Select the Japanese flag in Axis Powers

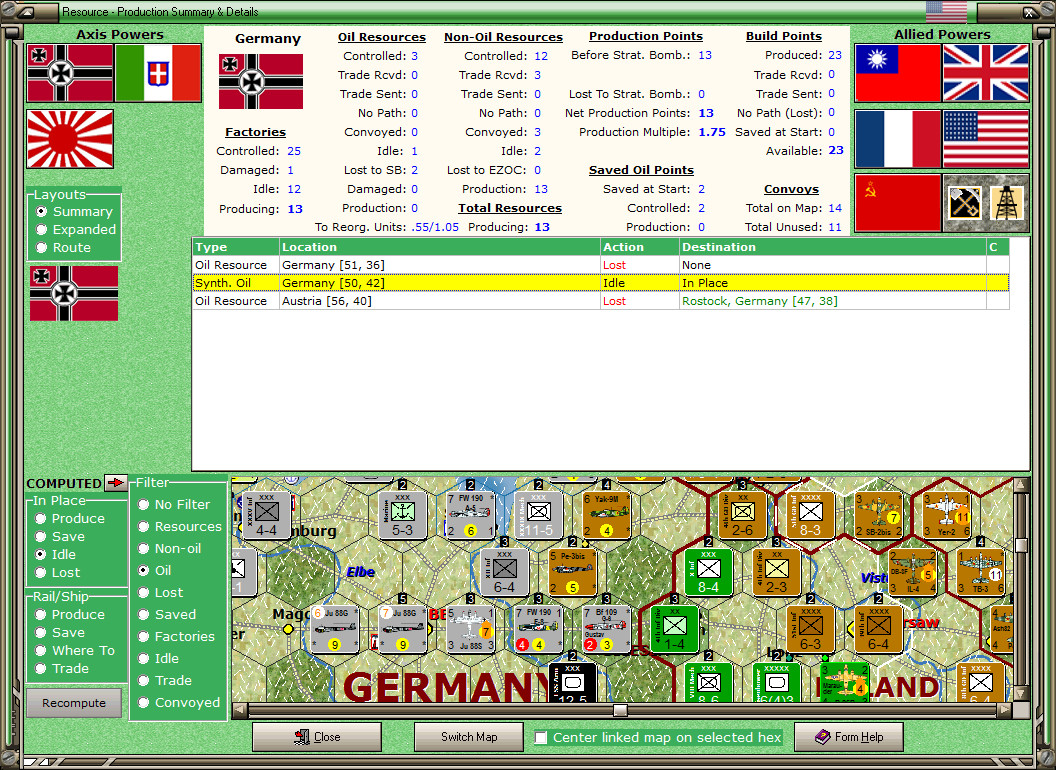69,139
